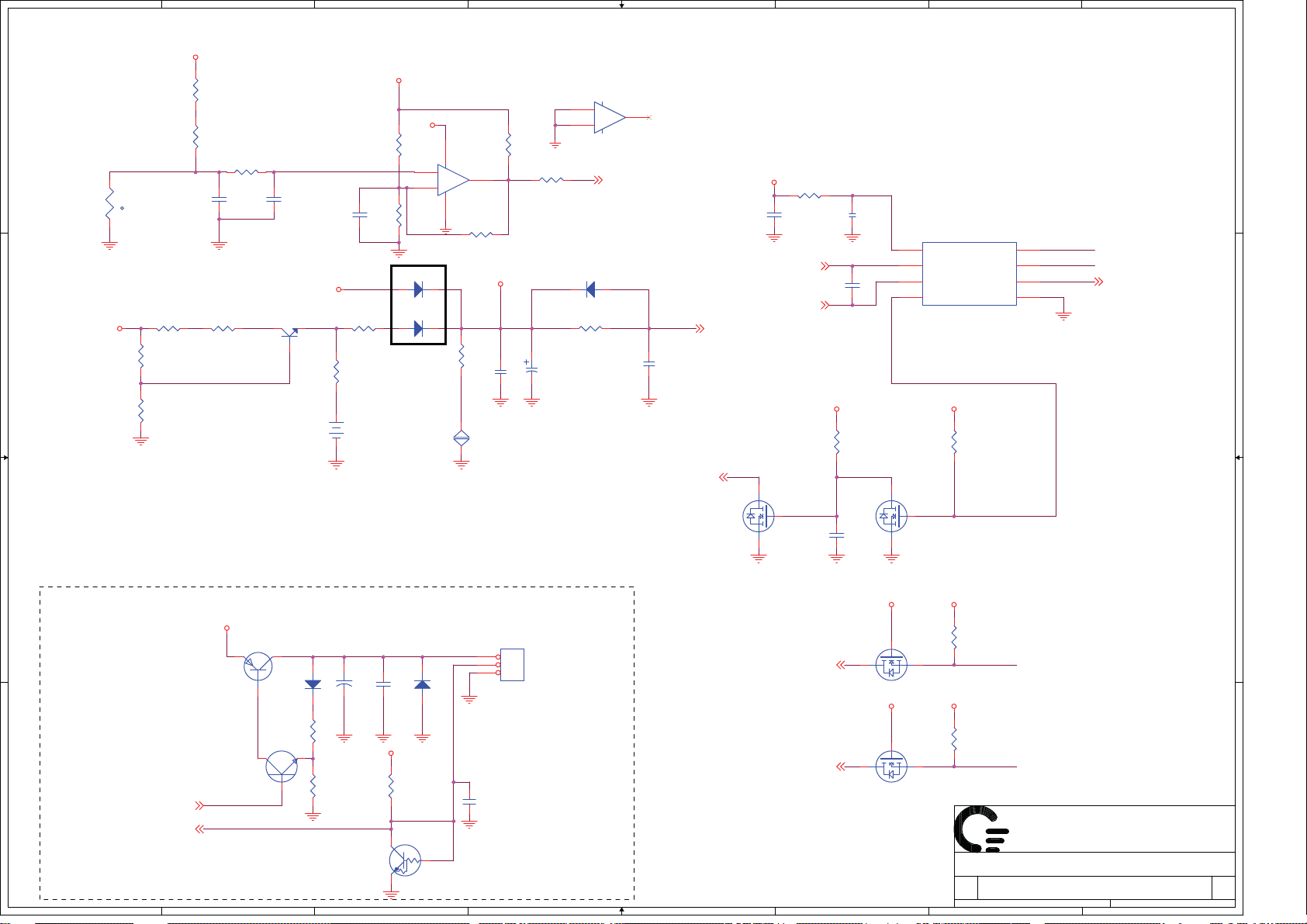
Task: Click the input terminal circle at the far-left series resistors
Action: (119, 329)
